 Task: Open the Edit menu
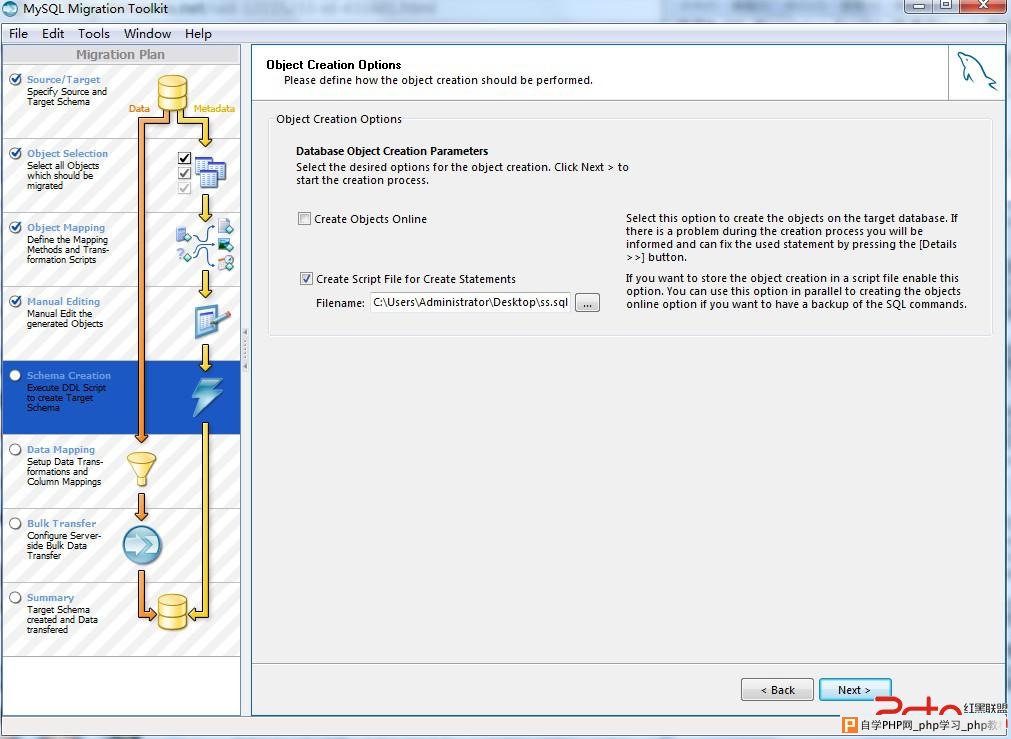53,34
